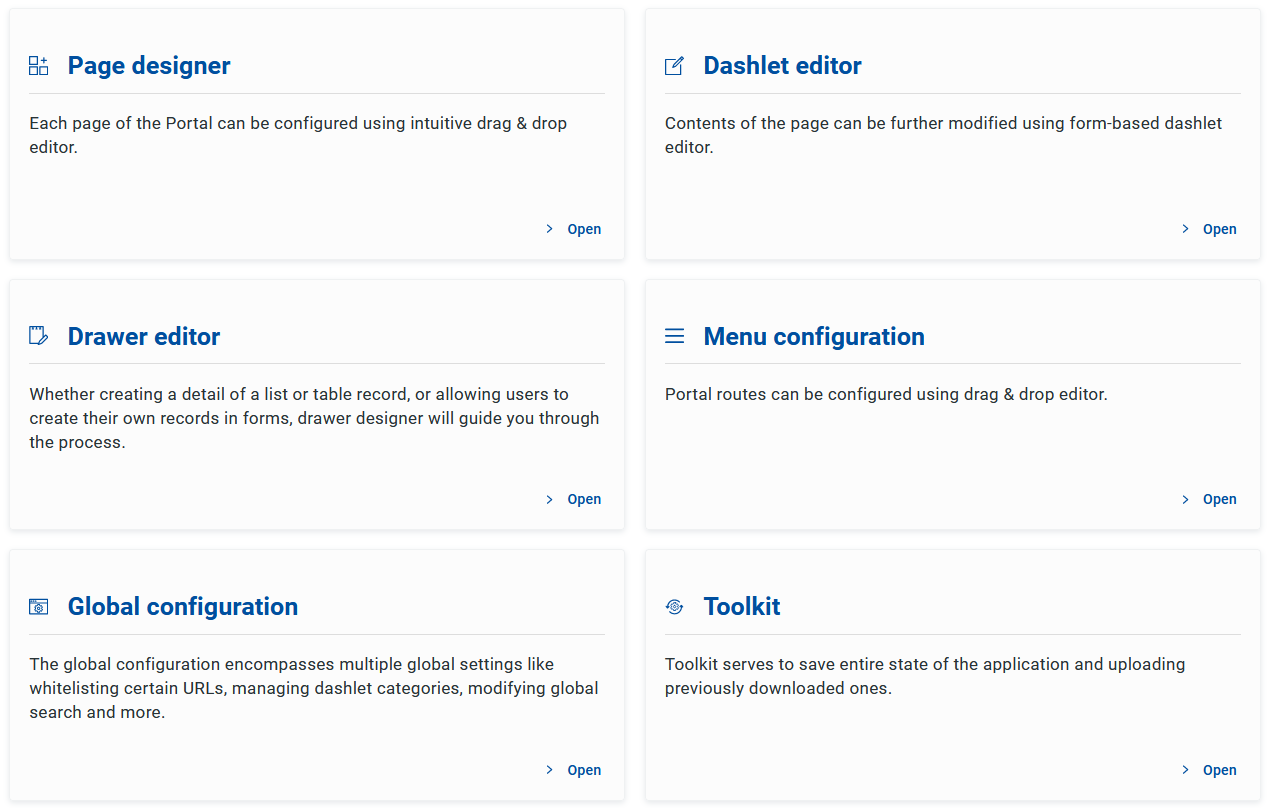Click the Page designer grid icon

point(39,66)
